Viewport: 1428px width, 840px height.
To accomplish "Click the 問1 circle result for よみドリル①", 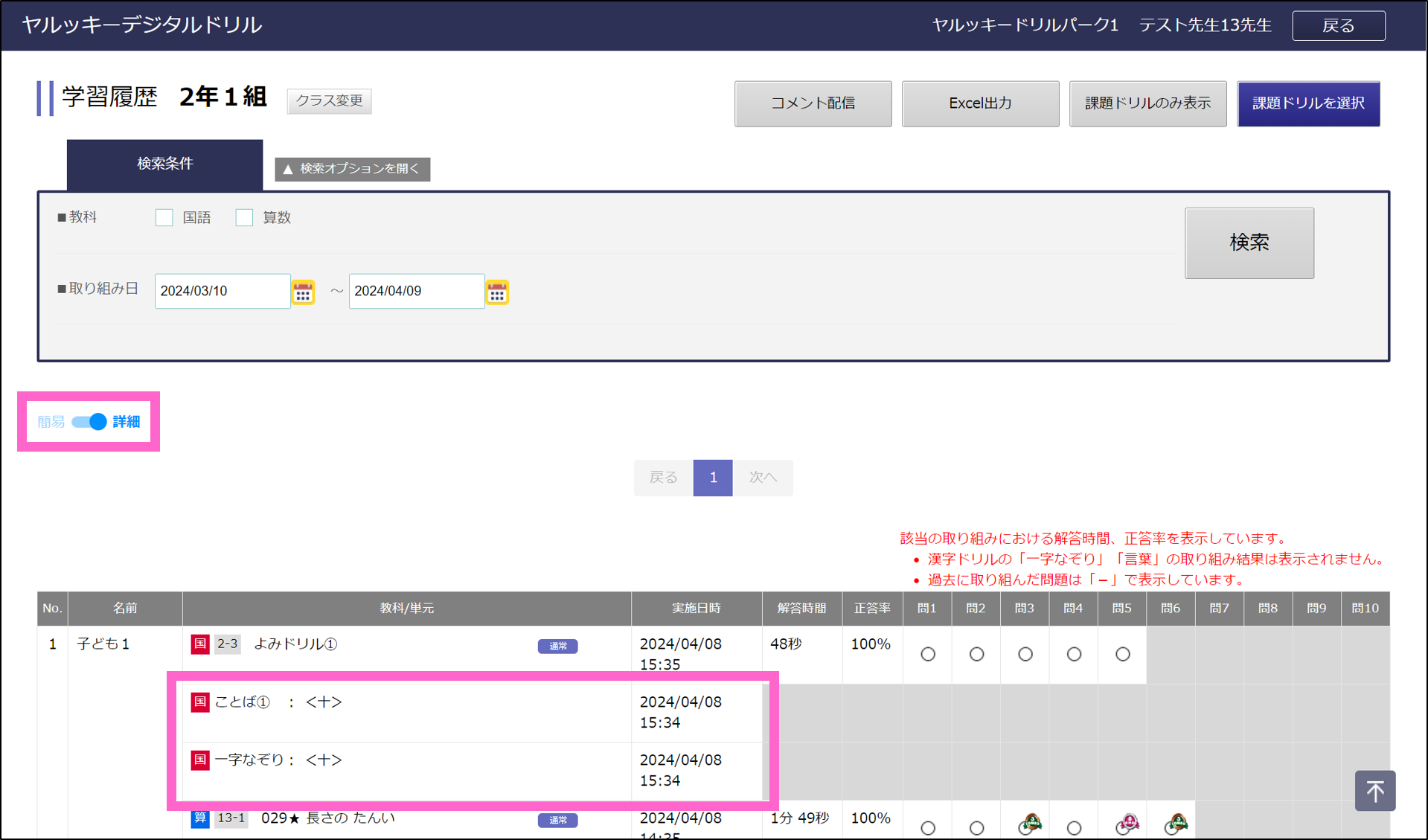I will pos(928,655).
